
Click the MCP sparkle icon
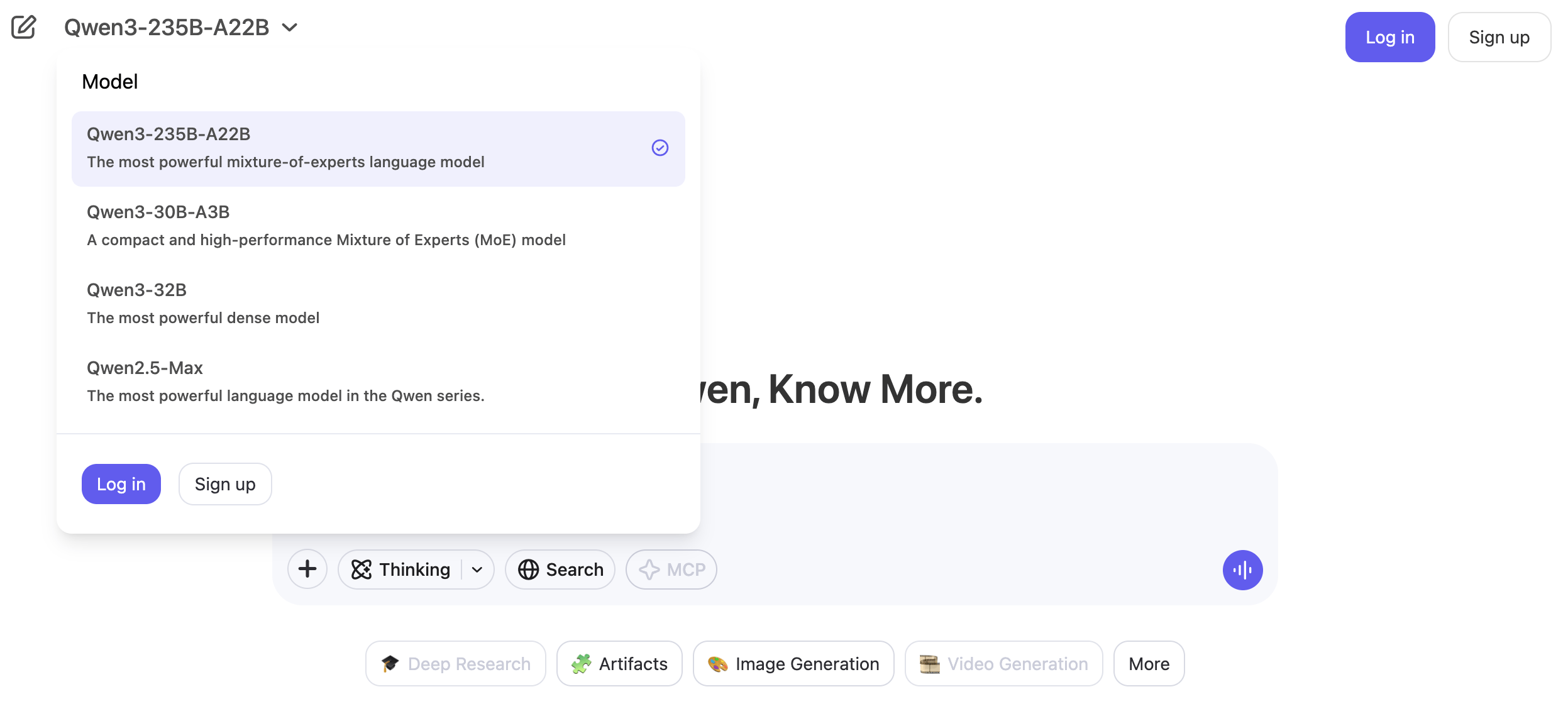click(x=649, y=570)
